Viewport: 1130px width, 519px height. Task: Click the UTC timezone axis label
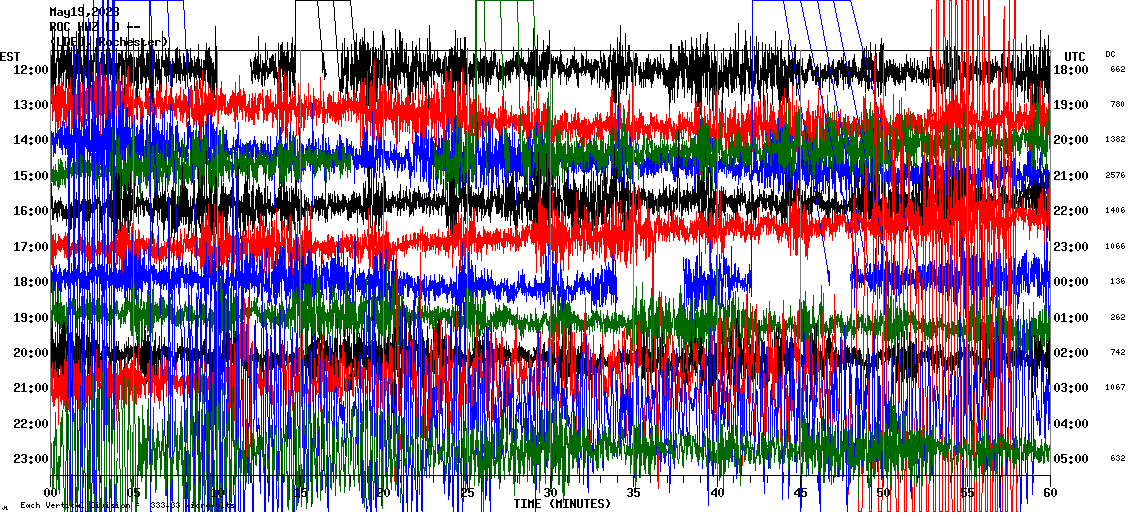1075,56
